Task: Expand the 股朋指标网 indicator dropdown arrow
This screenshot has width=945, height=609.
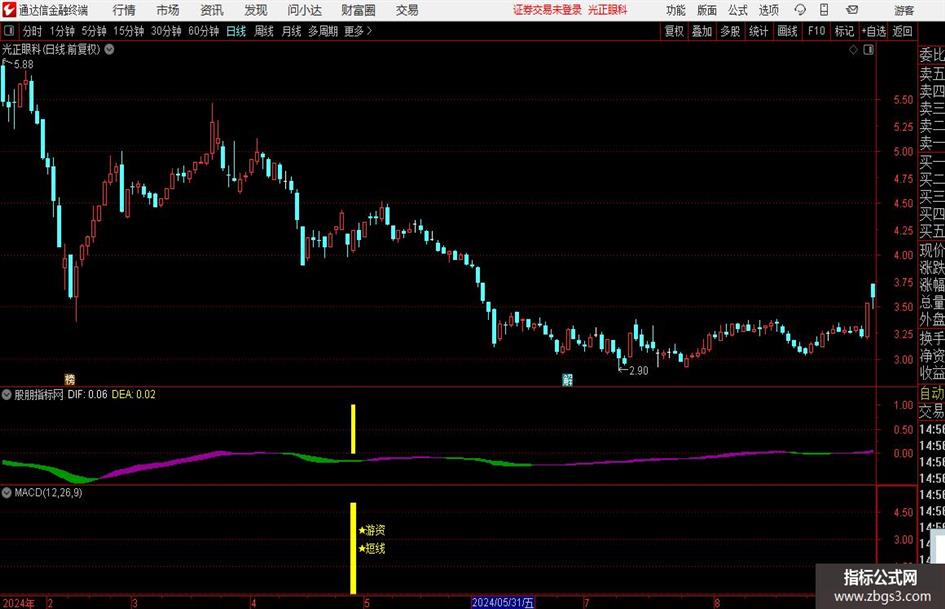Action: coord(7,394)
